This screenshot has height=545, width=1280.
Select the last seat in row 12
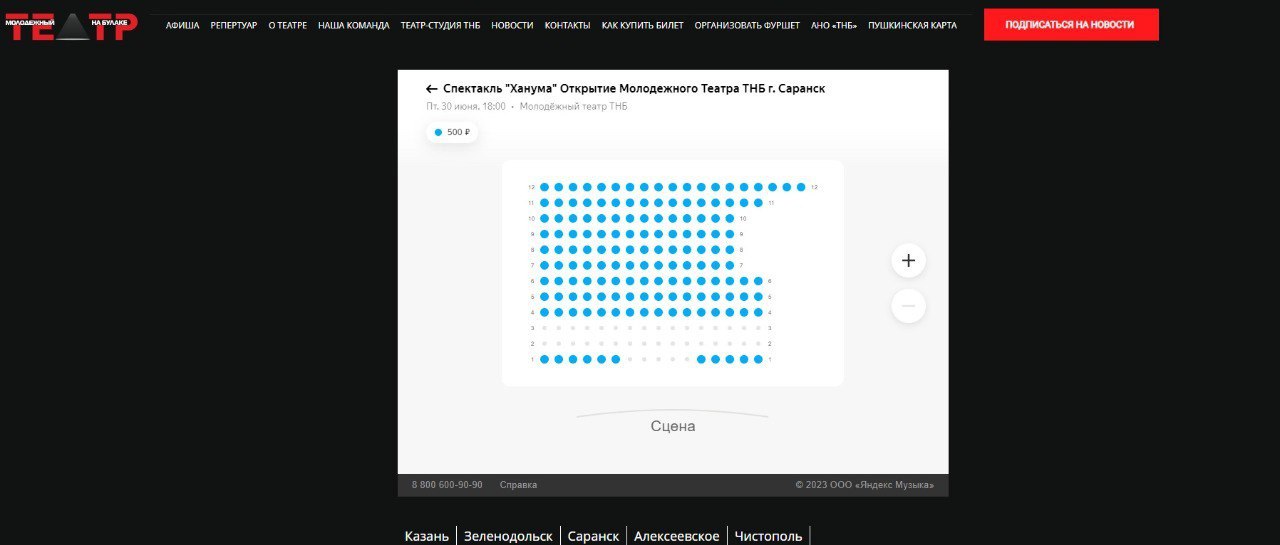pyautogui.click(x=801, y=187)
